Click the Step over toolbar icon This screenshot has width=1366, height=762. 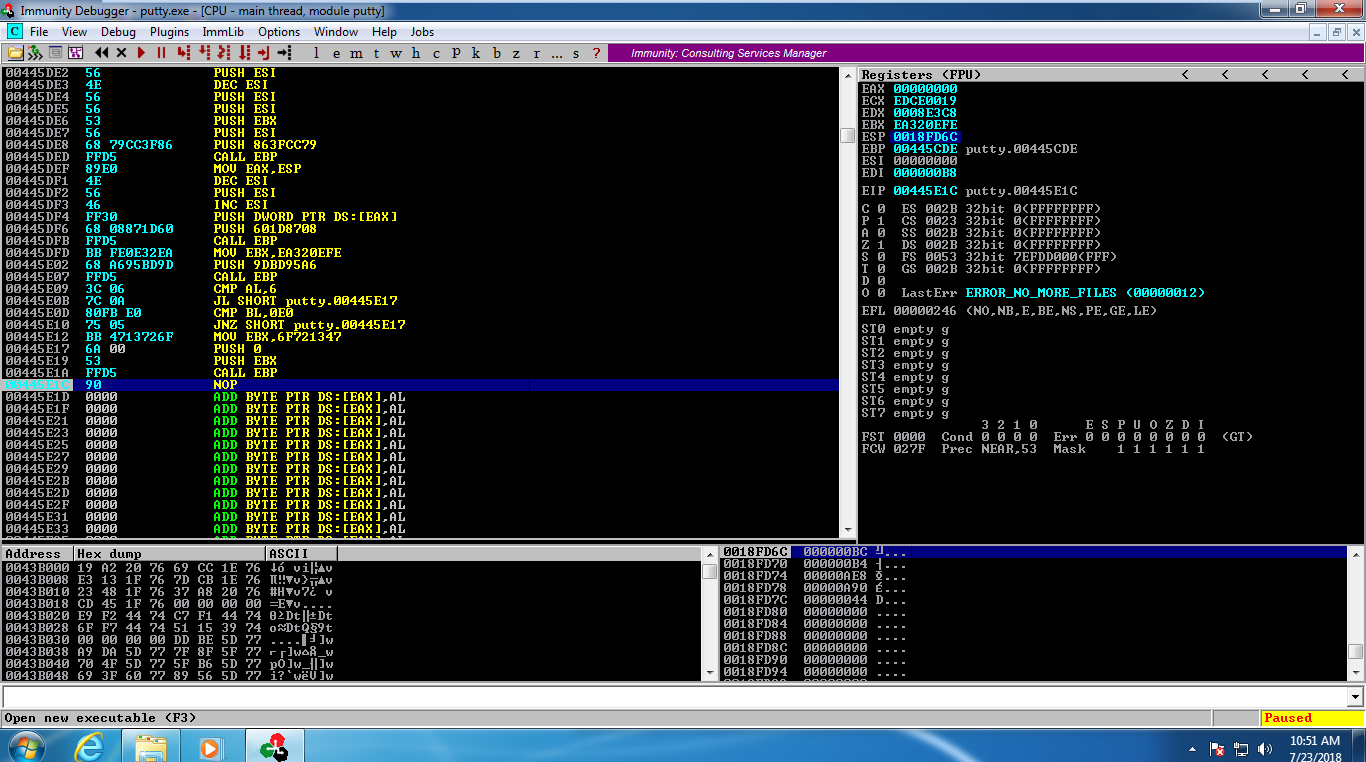coord(203,53)
